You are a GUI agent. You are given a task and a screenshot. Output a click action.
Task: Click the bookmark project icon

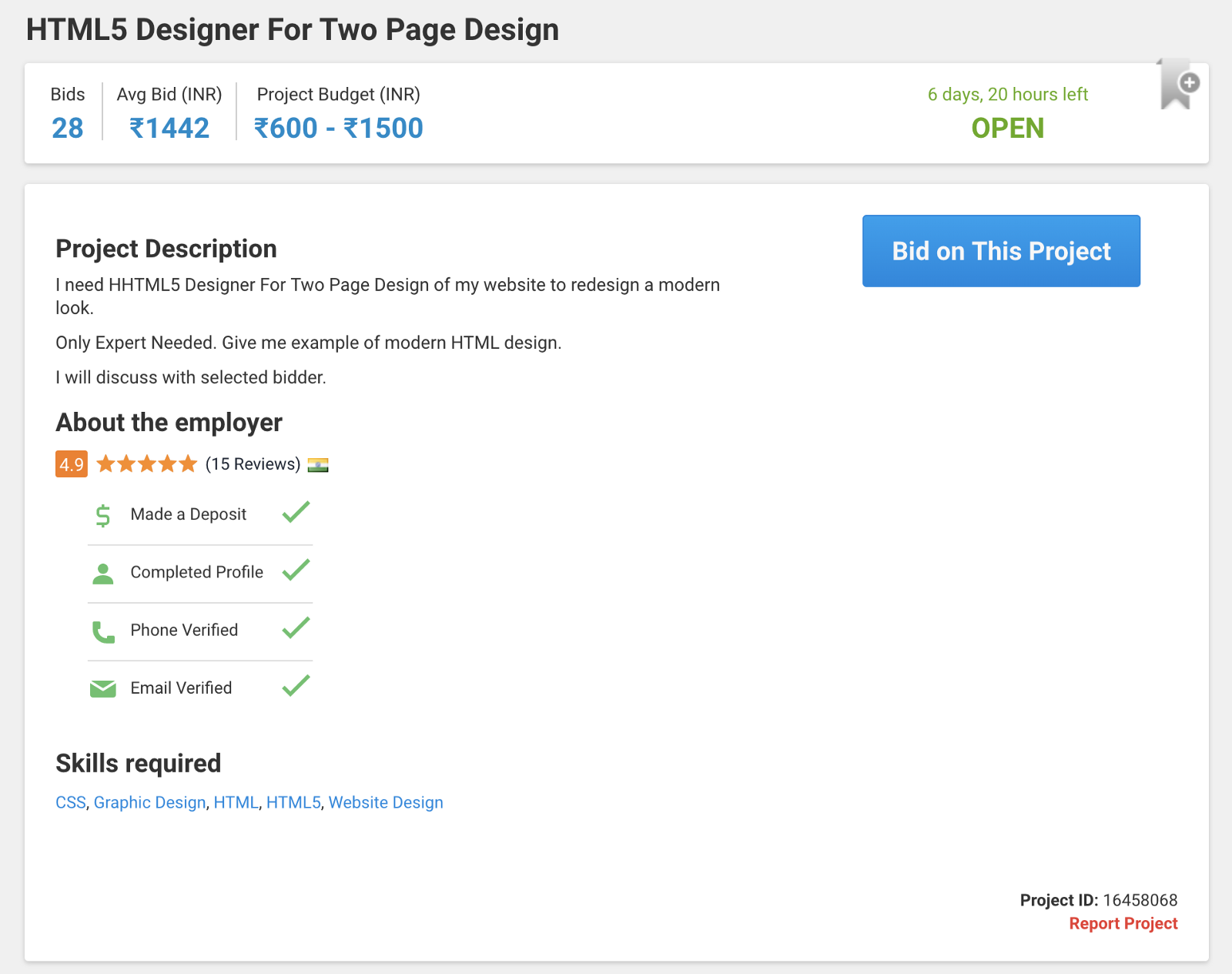pyautogui.click(x=1177, y=85)
